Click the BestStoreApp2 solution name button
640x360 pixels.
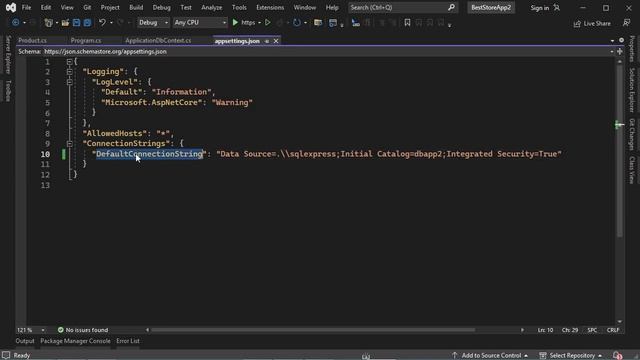coord(491,8)
